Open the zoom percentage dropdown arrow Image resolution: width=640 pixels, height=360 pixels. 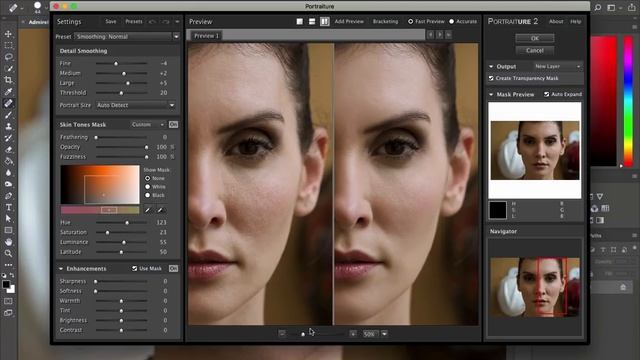point(384,333)
